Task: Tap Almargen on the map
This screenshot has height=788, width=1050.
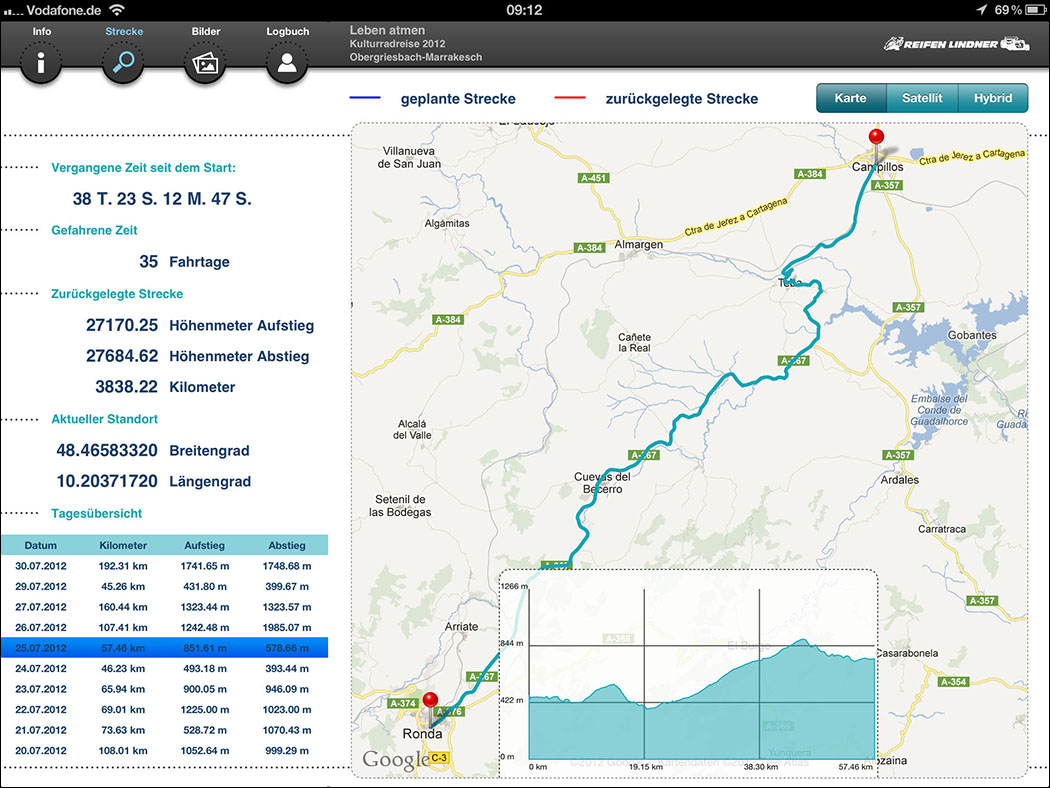Action: pos(639,244)
